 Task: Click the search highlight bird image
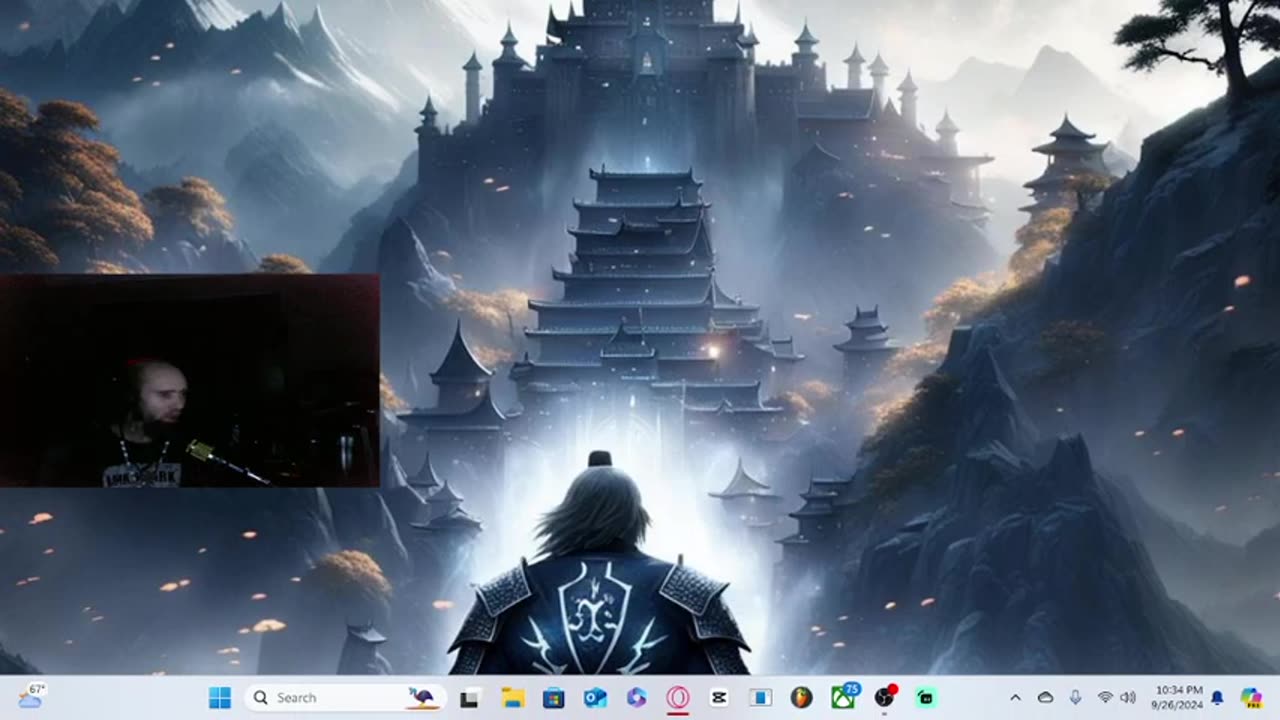pyautogui.click(x=421, y=697)
